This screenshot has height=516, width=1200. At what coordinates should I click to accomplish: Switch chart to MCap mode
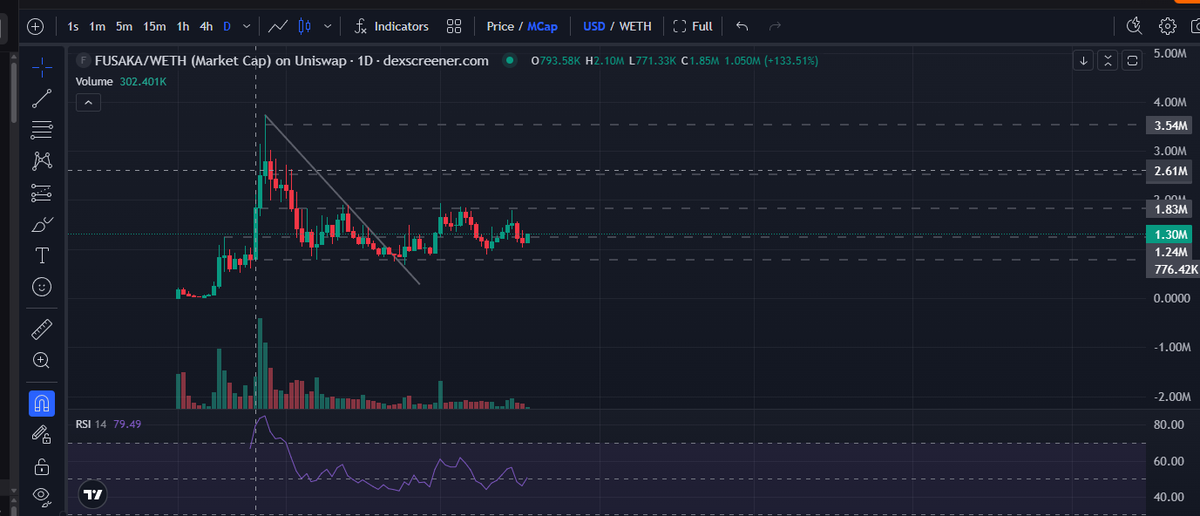542,26
